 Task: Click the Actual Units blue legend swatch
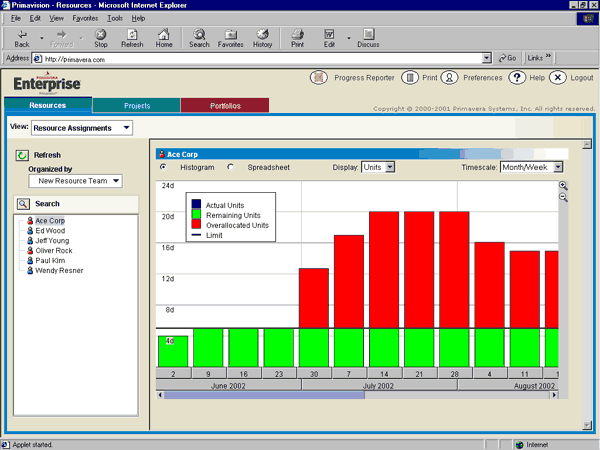point(196,204)
